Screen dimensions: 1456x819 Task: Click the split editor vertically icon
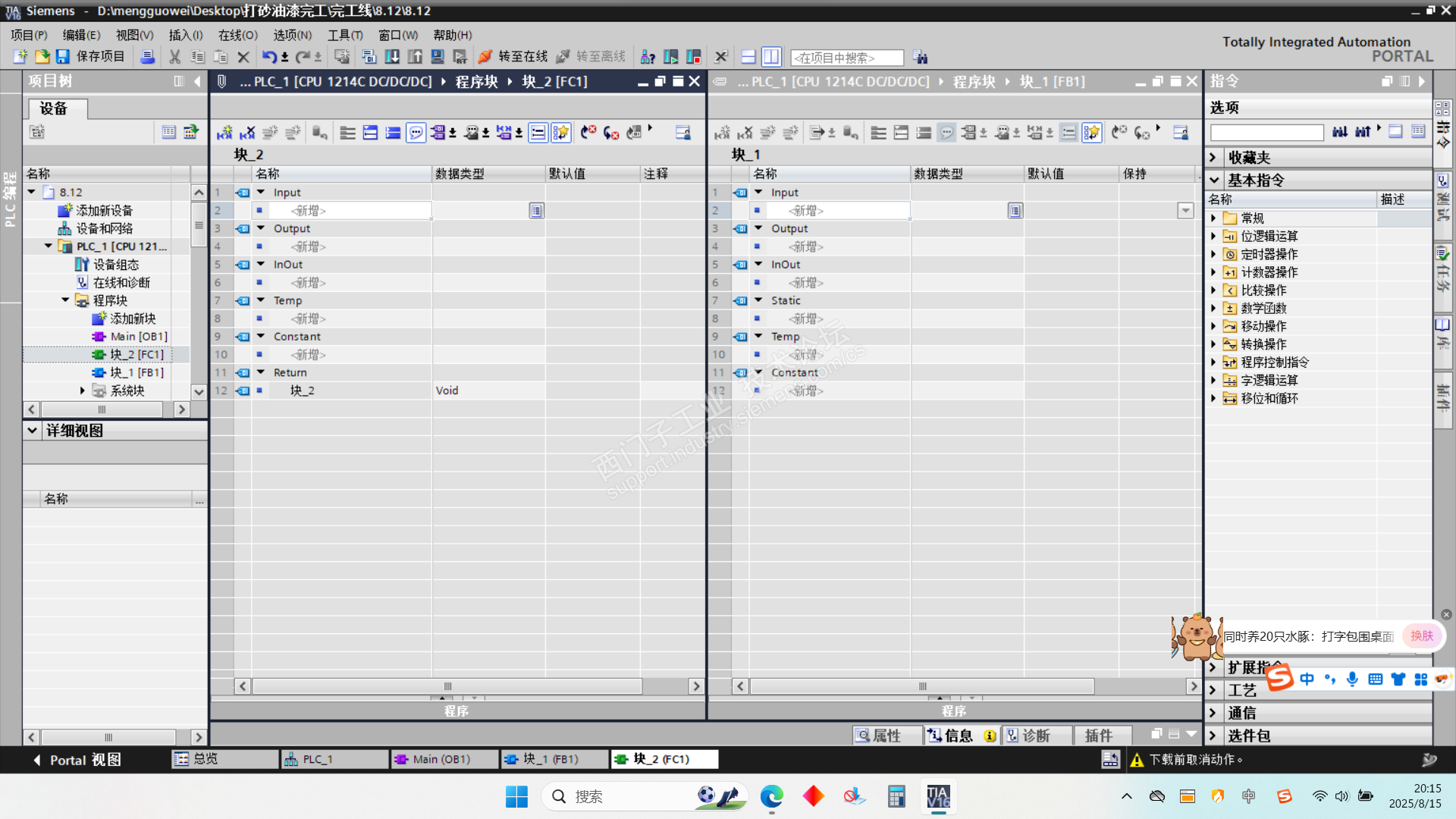pyautogui.click(x=770, y=57)
